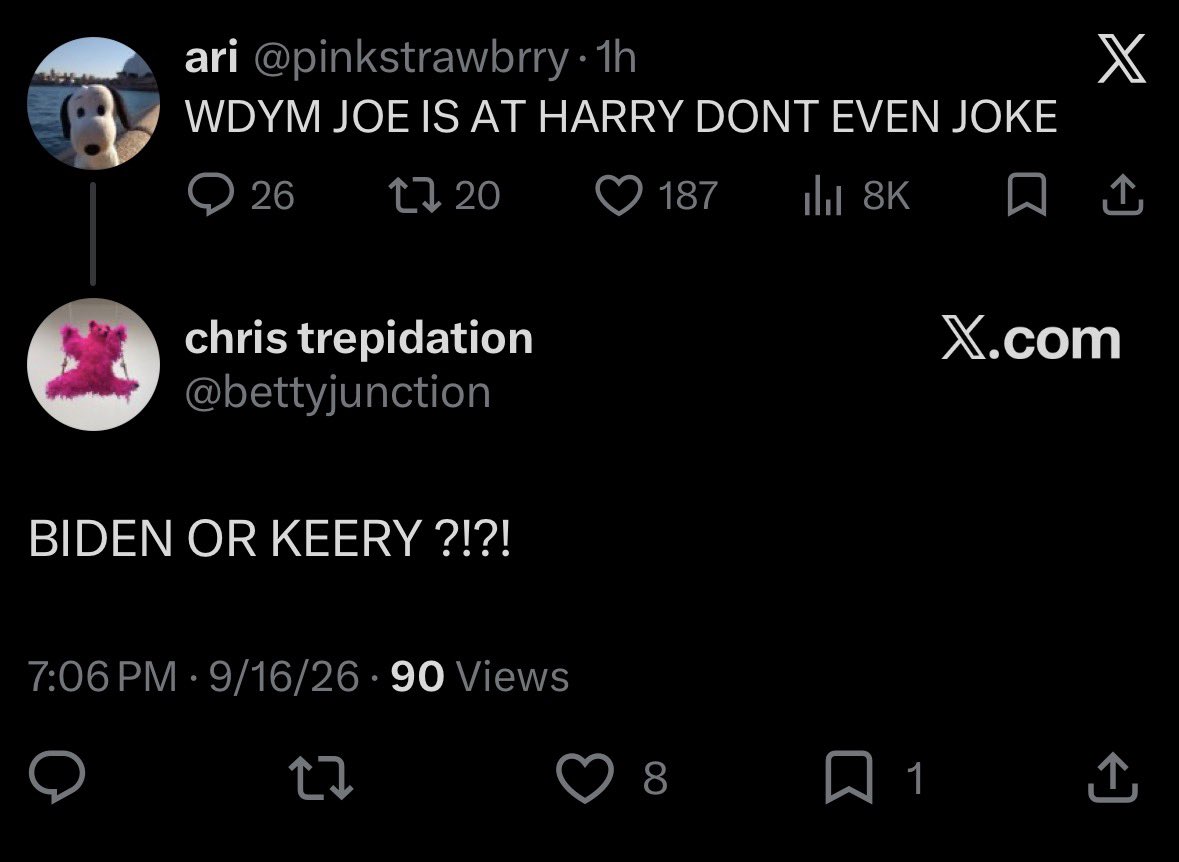Select the chris trepidation display name
This screenshot has height=862, width=1179.
coord(359,338)
